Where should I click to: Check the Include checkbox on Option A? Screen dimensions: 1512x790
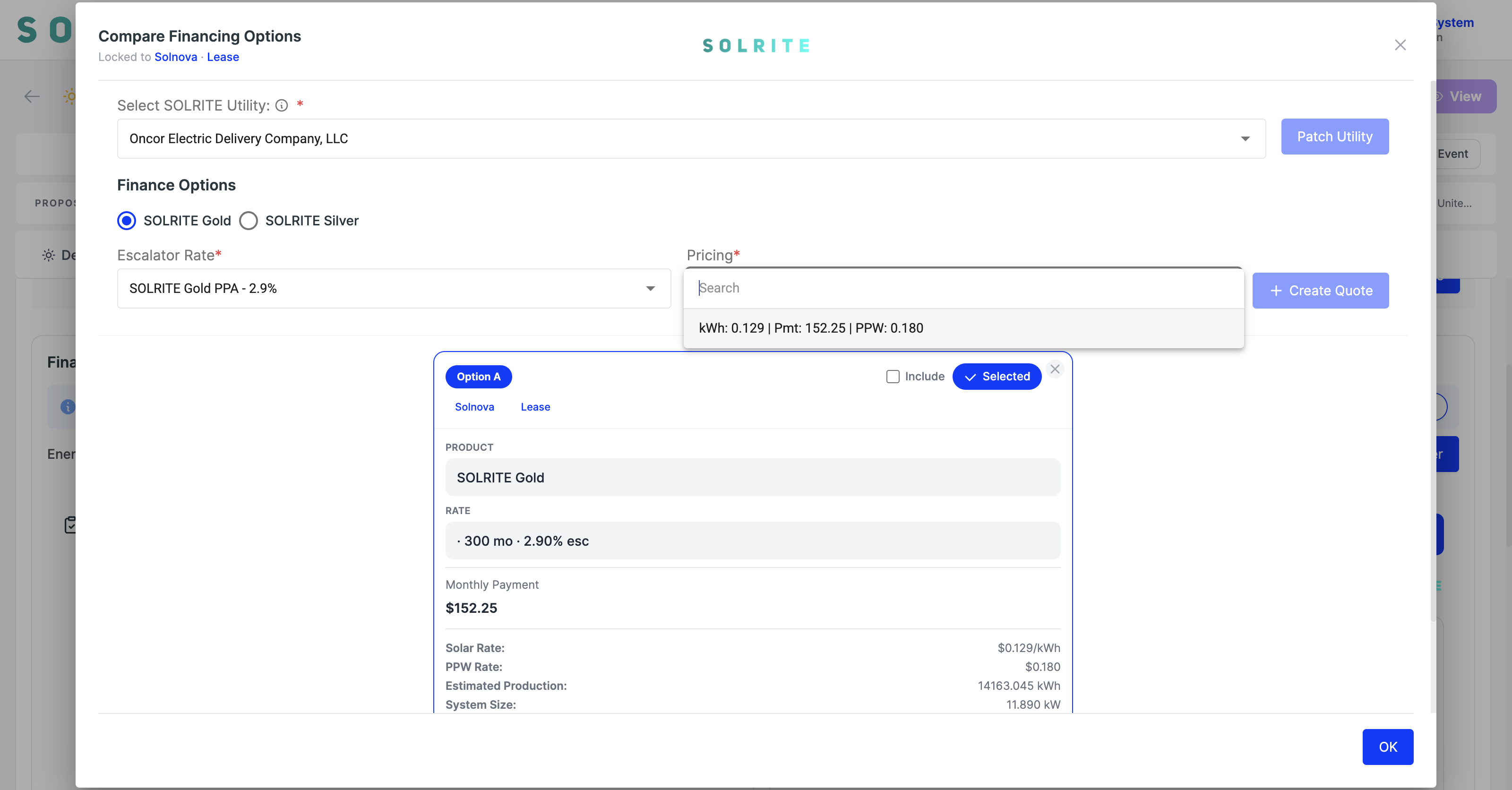(x=893, y=377)
